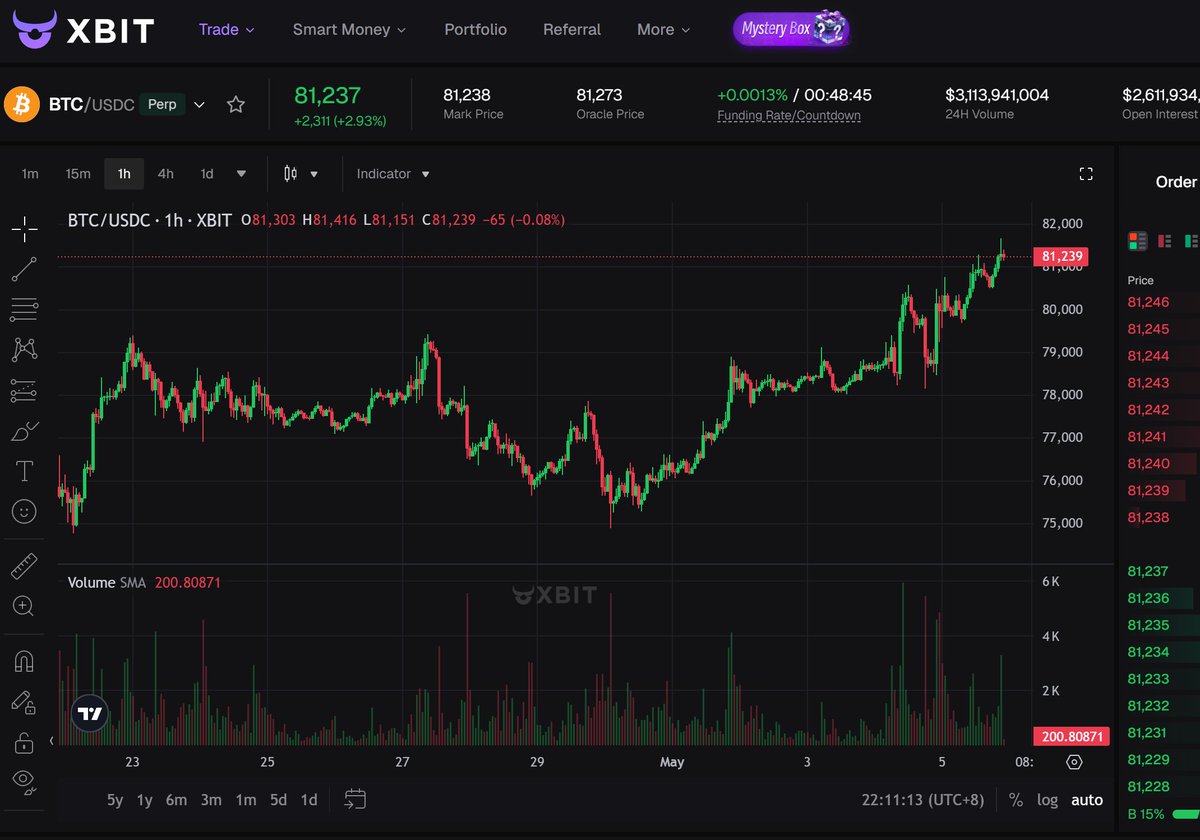
Task: Select the brush drawing tool
Action: coord(25,431)
